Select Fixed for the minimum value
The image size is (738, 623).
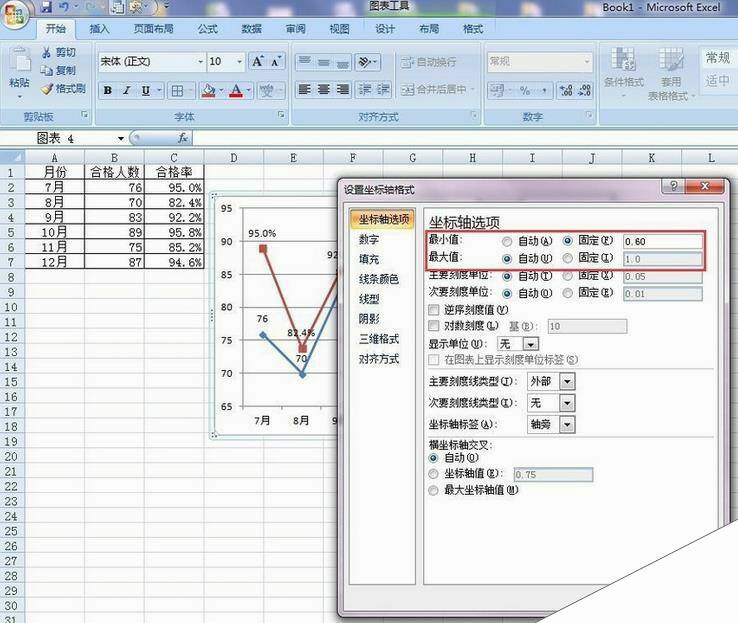point(568,241)
